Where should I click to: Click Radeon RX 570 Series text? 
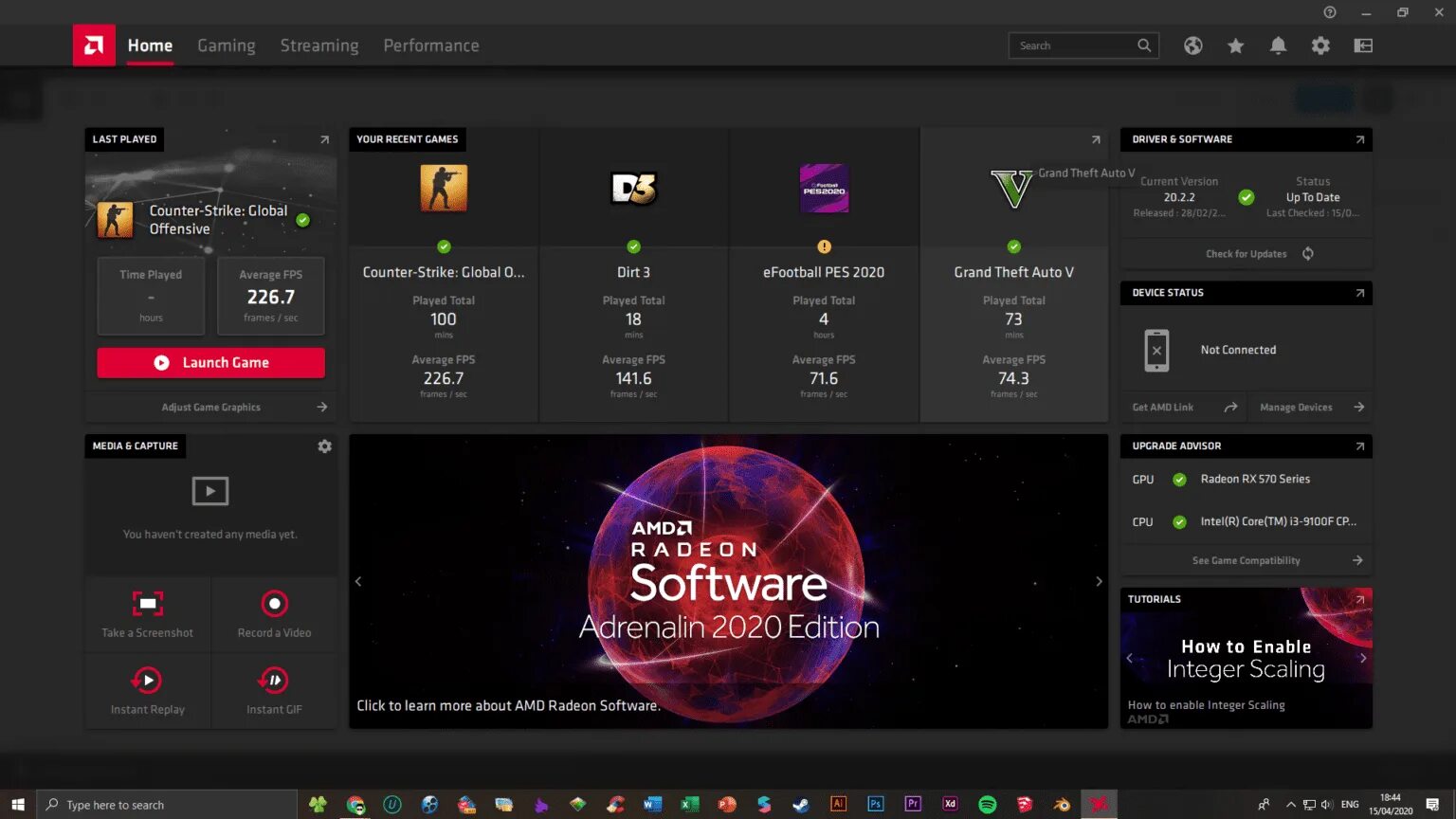[1255, 480]
